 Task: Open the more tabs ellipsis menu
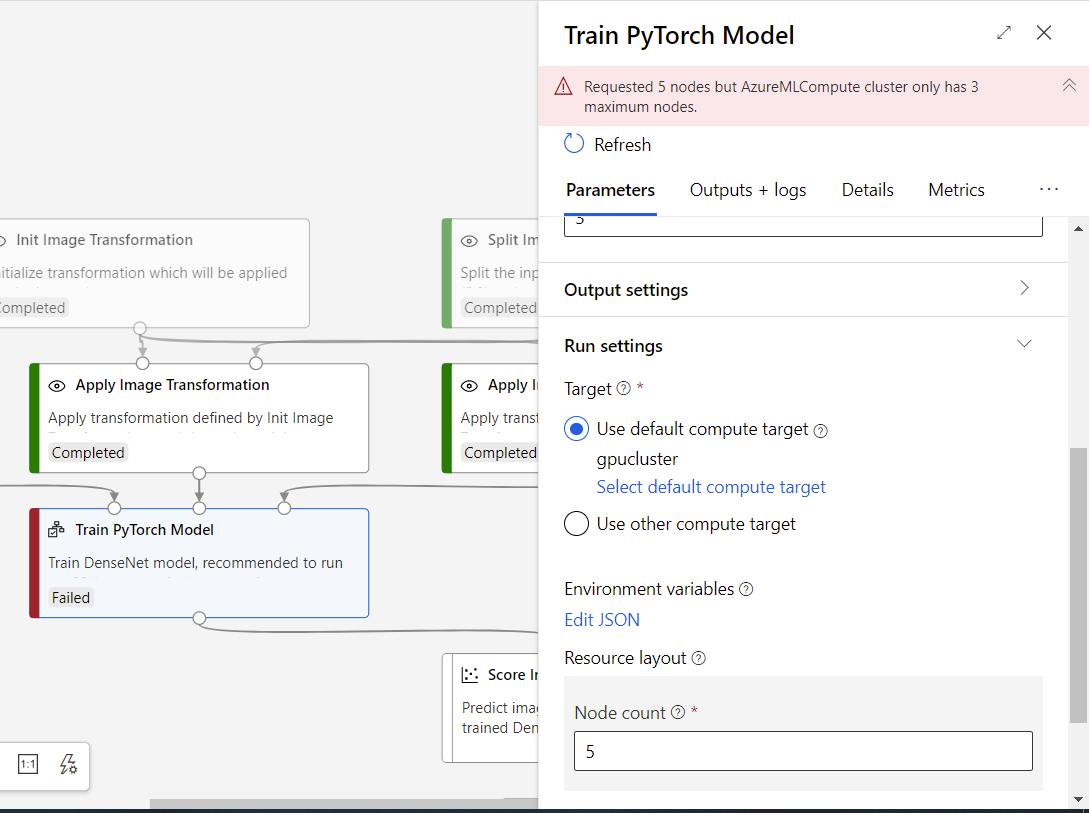click(x=1048, y=190)
